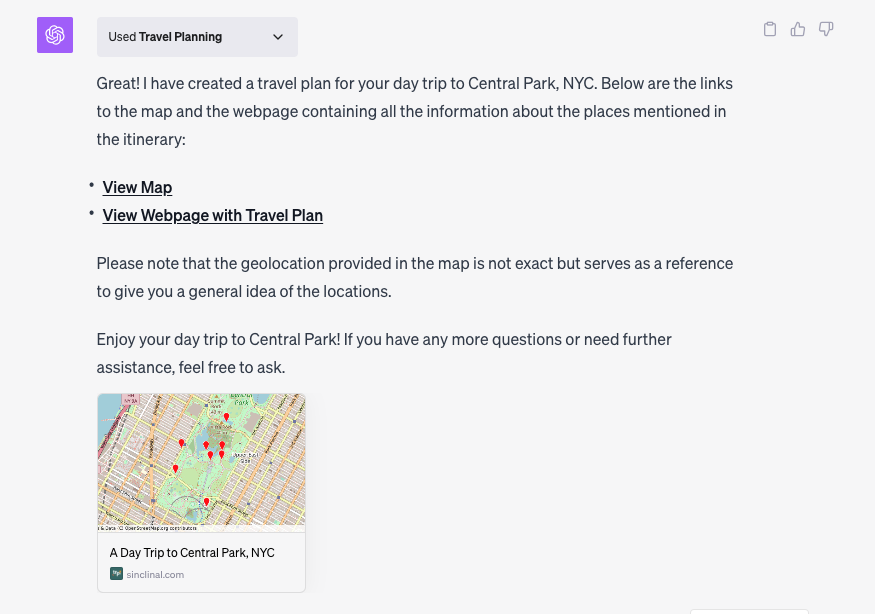Click the card title 'A Day Trip to Central Park, NYC'
This screenshot has width=875, height=614.
[x=192, y=553]
